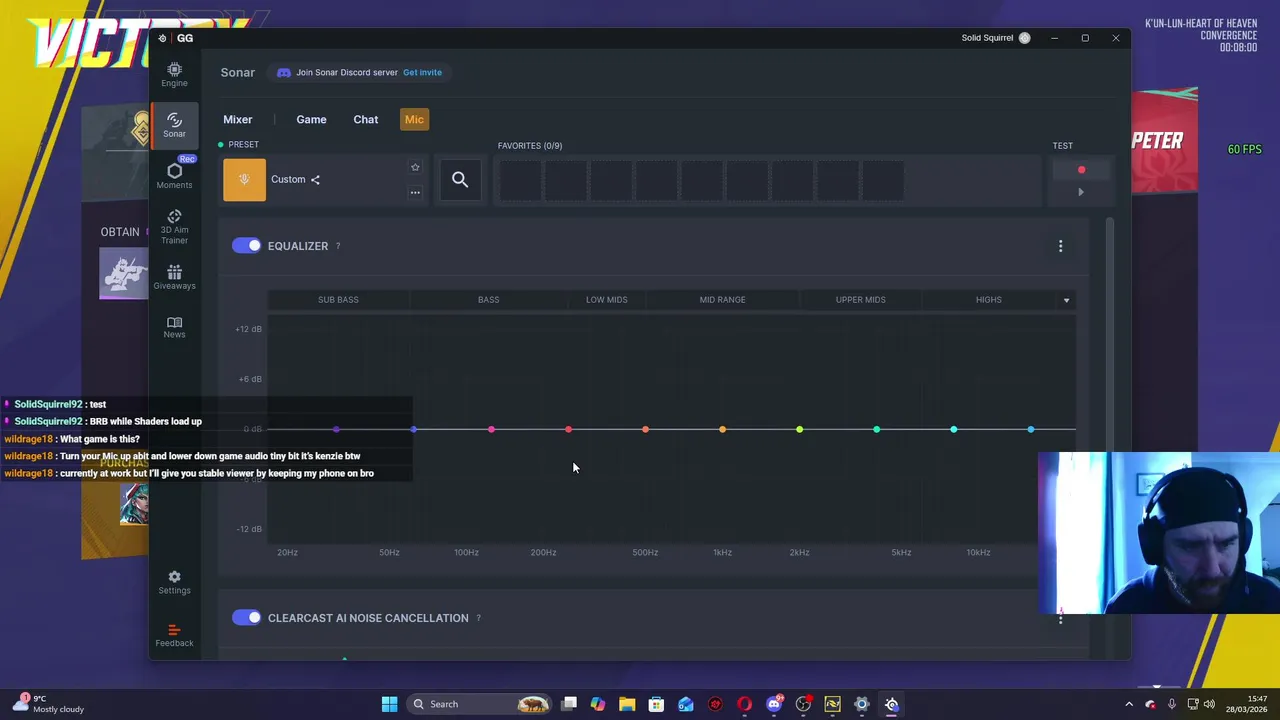The width and height of the screenshot is (1280, 720).
Task: Open Discord from the taskbar
Action: pyautogui.click(x=774, y=704)
